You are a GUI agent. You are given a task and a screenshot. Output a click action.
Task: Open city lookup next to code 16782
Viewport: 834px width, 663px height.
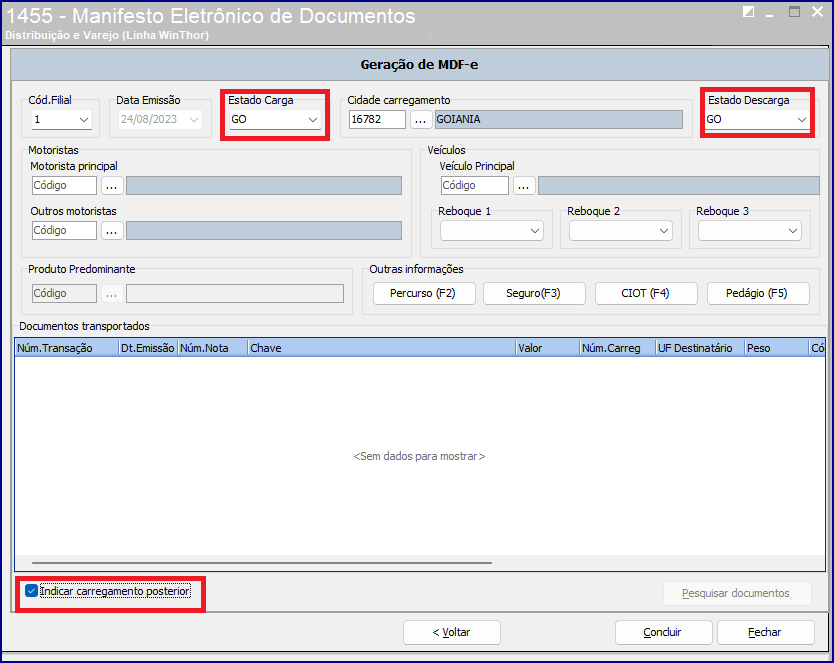[420, 120]
